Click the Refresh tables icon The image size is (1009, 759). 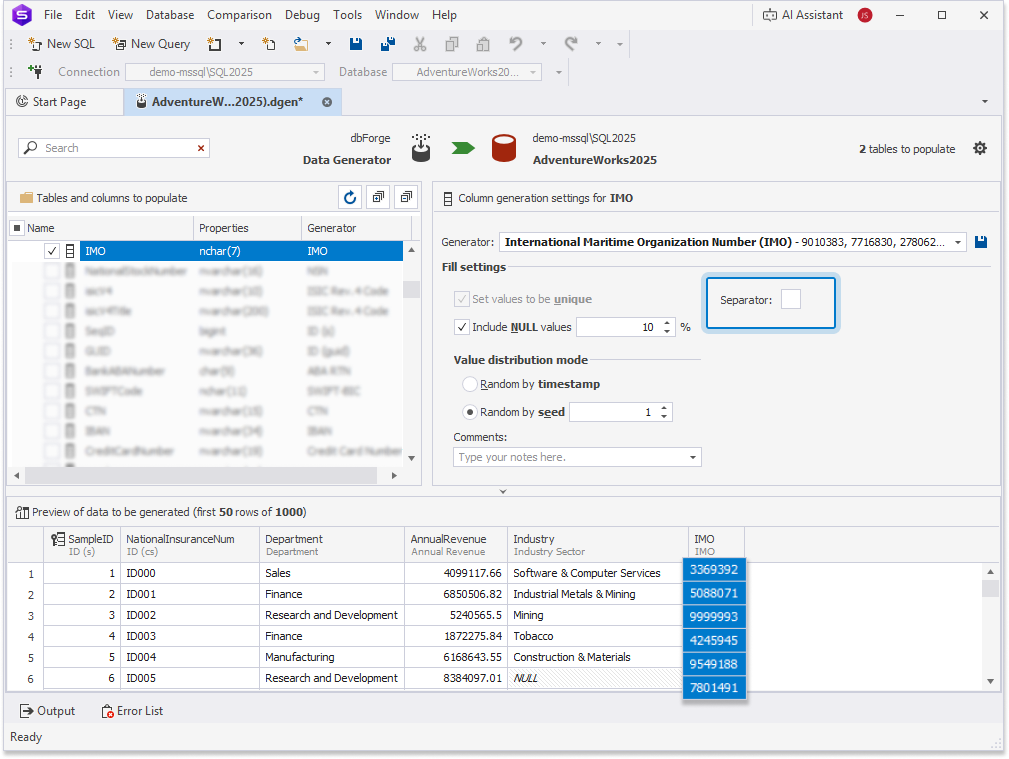350,197
